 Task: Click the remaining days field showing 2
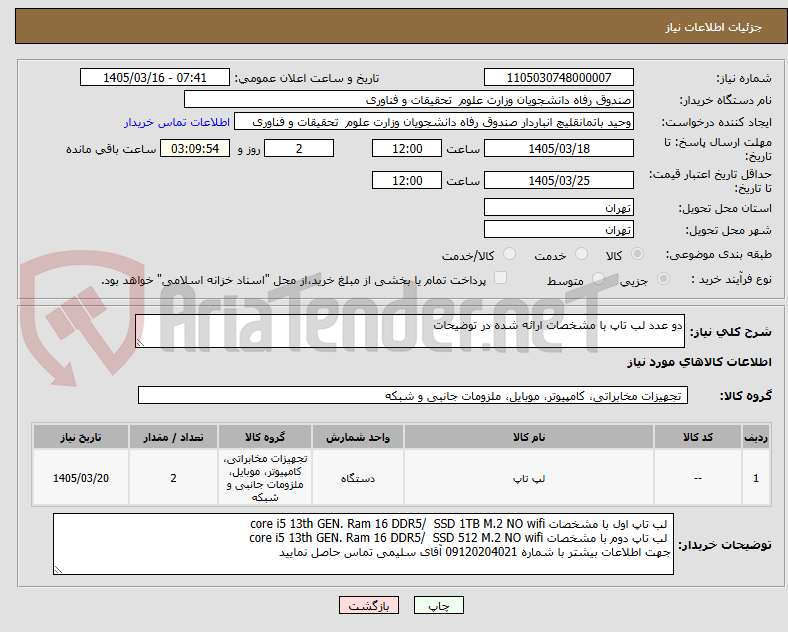point(299,148)
